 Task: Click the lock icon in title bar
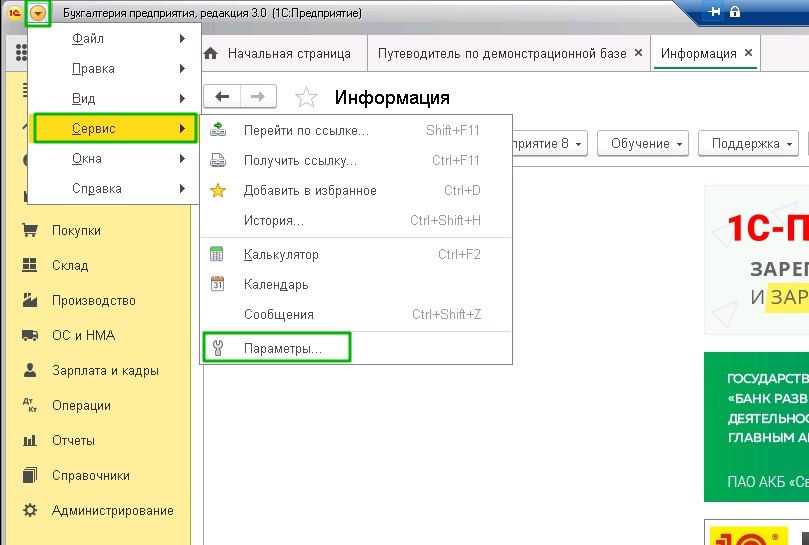pyautogui.click(x=735, y=11)
